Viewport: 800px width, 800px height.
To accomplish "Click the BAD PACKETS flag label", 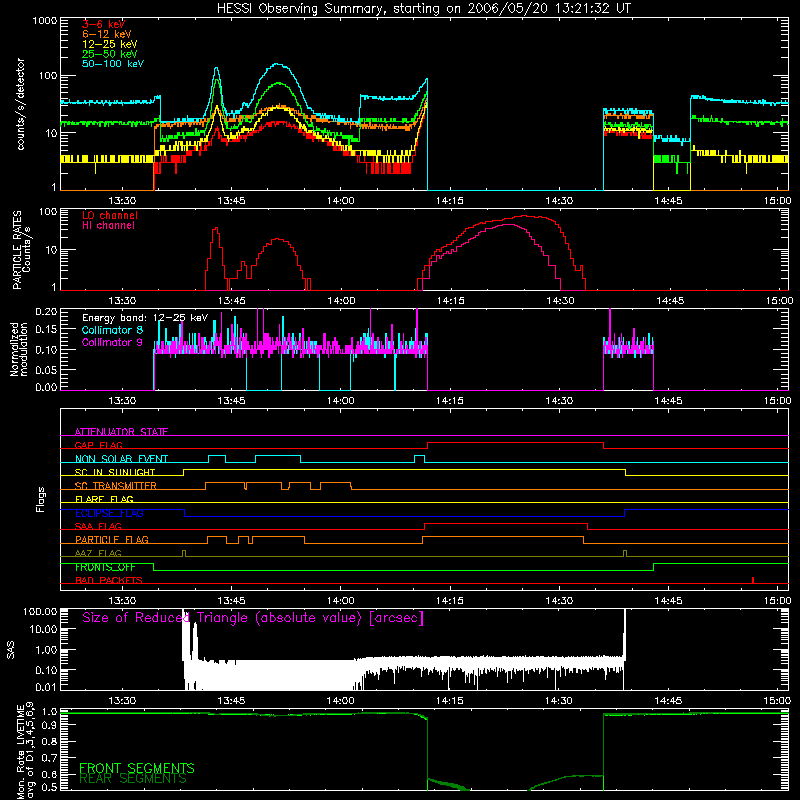I will click(x=109, y=580).
